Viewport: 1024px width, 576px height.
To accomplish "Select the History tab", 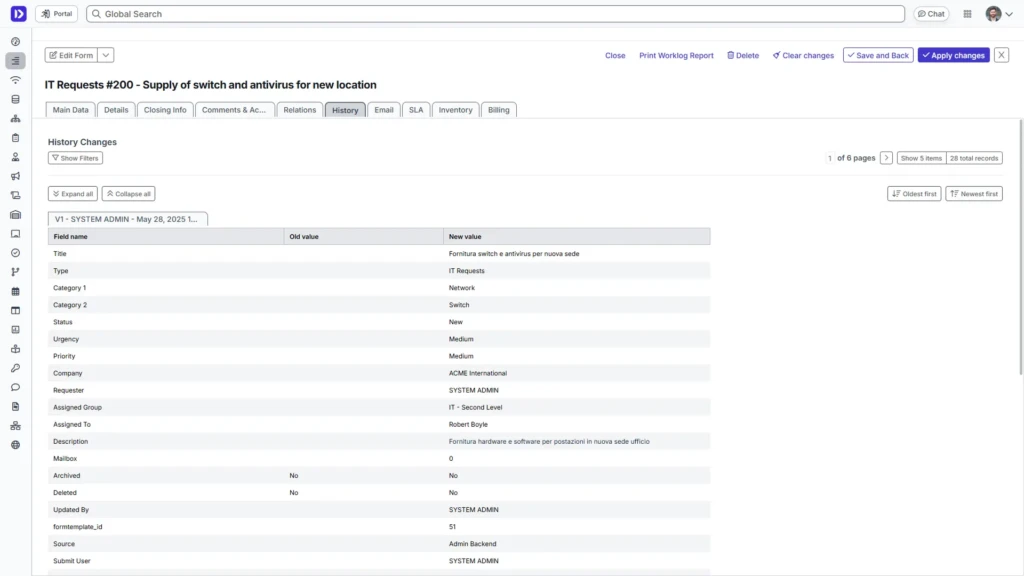I will point(345,110).
